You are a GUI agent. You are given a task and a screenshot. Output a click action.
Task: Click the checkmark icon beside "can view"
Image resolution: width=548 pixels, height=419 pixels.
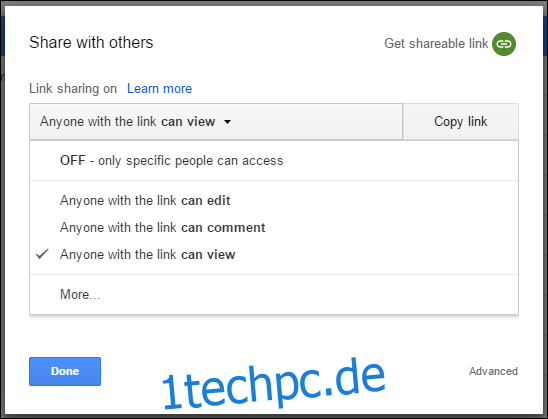[42, 254]
